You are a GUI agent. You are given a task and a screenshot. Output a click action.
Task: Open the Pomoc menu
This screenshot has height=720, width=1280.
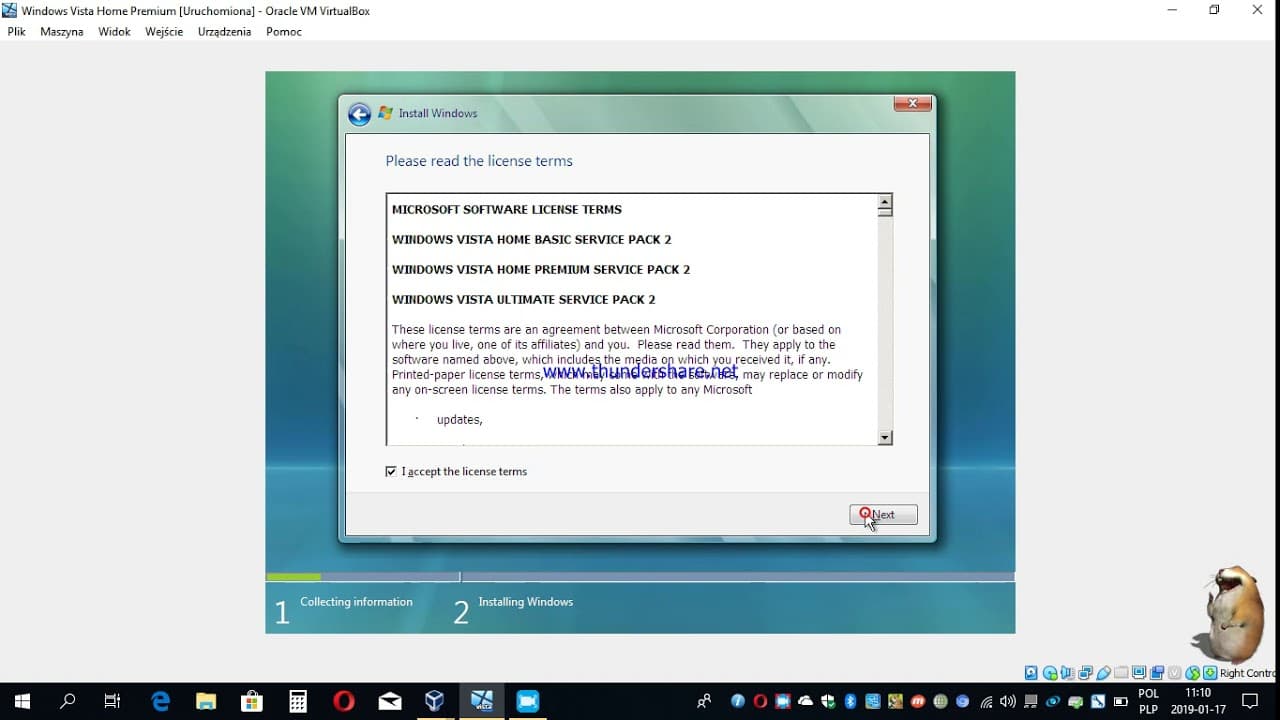[x=284, y=32]
